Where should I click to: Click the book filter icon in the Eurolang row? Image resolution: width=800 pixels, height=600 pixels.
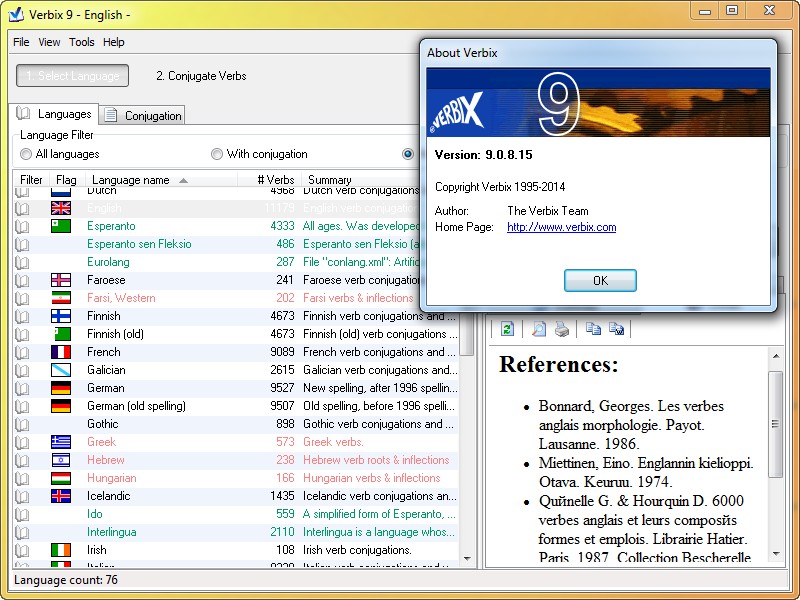pos(22,262)
